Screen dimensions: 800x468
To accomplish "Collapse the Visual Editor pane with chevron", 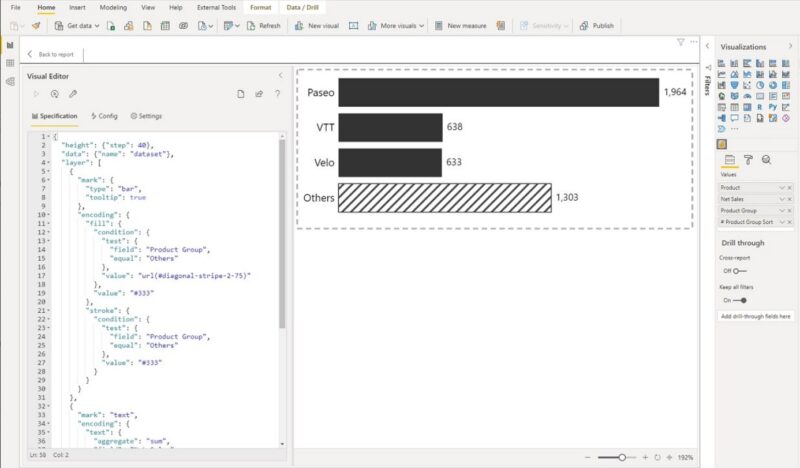I will (x=280, y=75).
